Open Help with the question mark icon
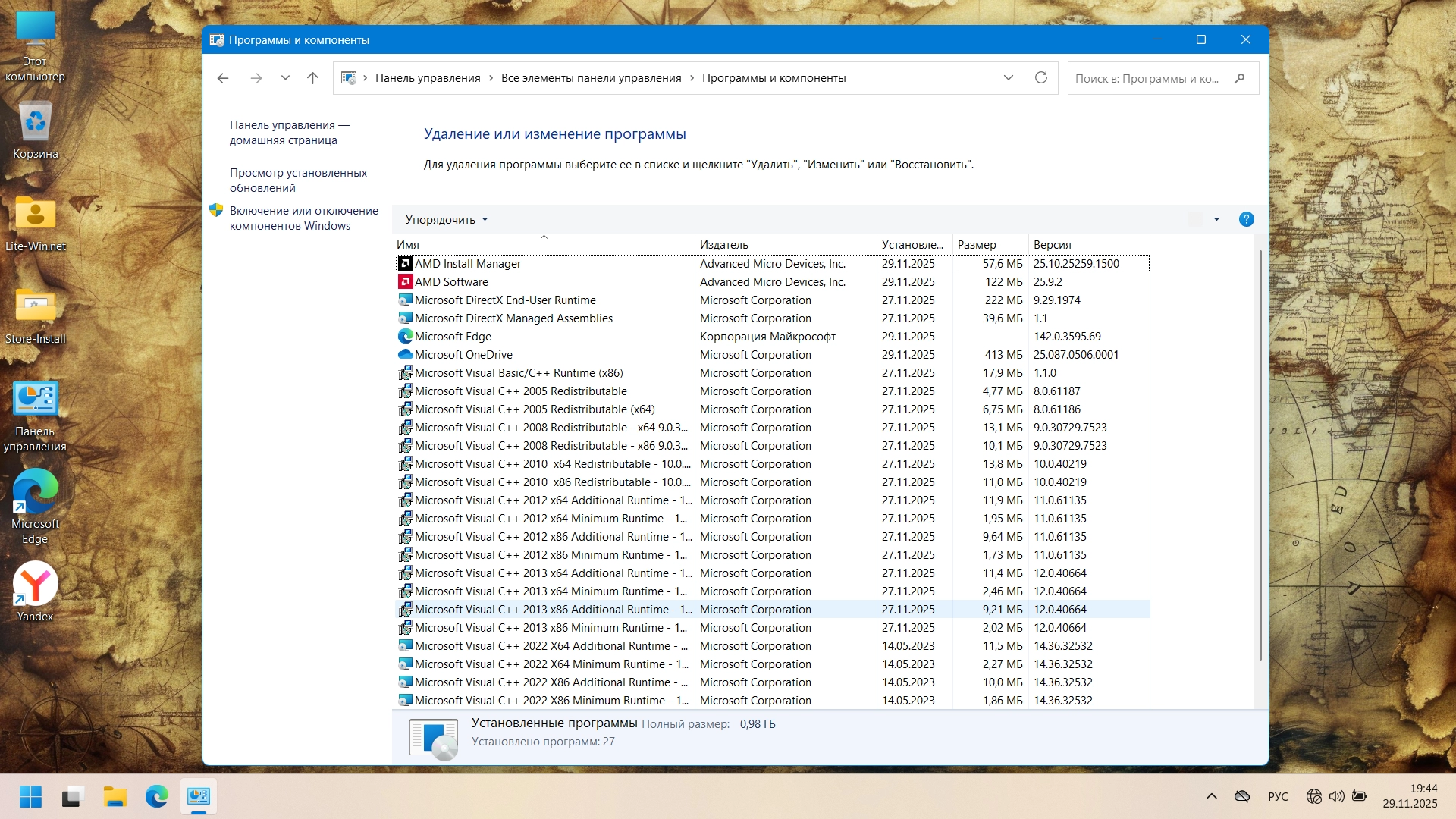Image resolution: width=1456 pixels, height=819 pixels. 1246,219
